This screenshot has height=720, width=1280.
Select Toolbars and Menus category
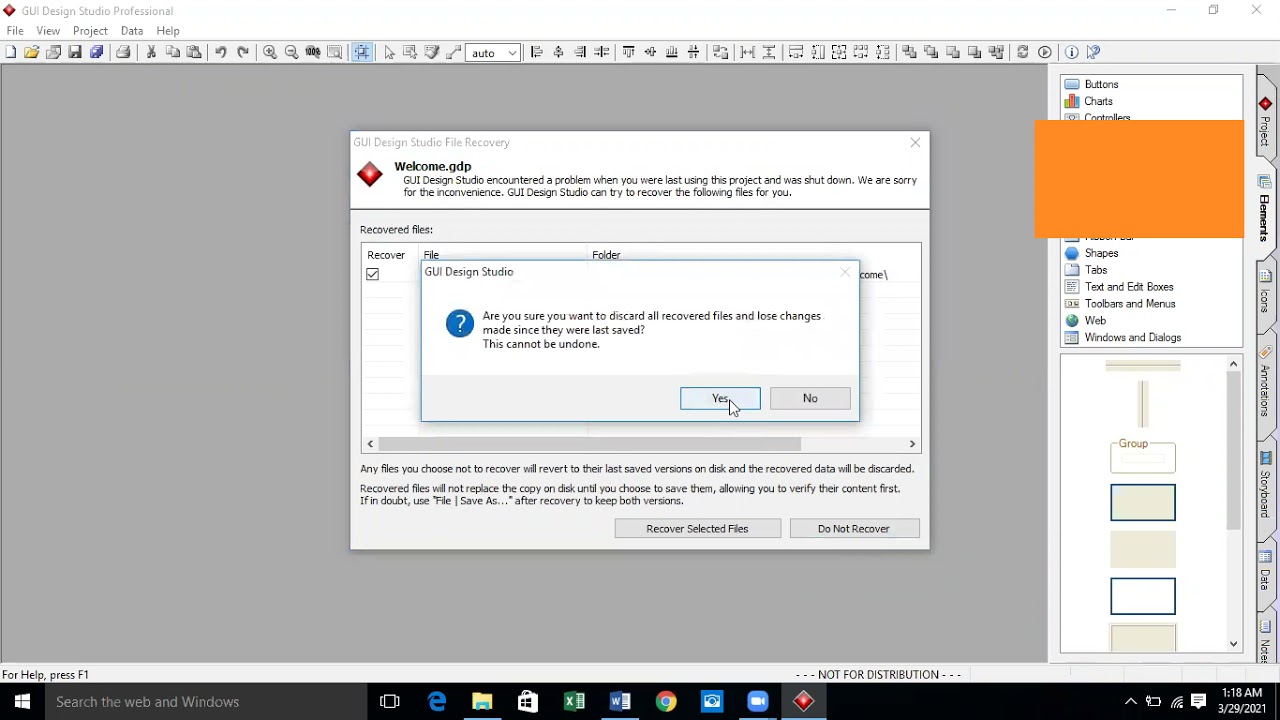(x=1130, y=304)
